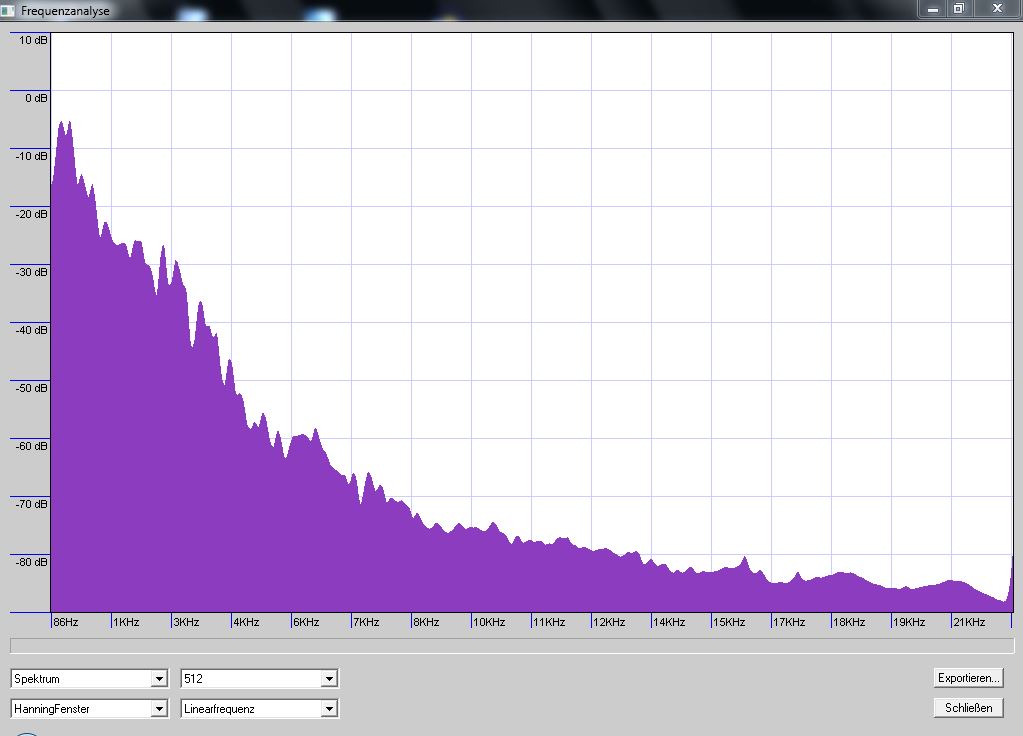Viewport: 1023px width, 736px height.
Task: Click the 17KHz axis label
Action: click(789, 622)
